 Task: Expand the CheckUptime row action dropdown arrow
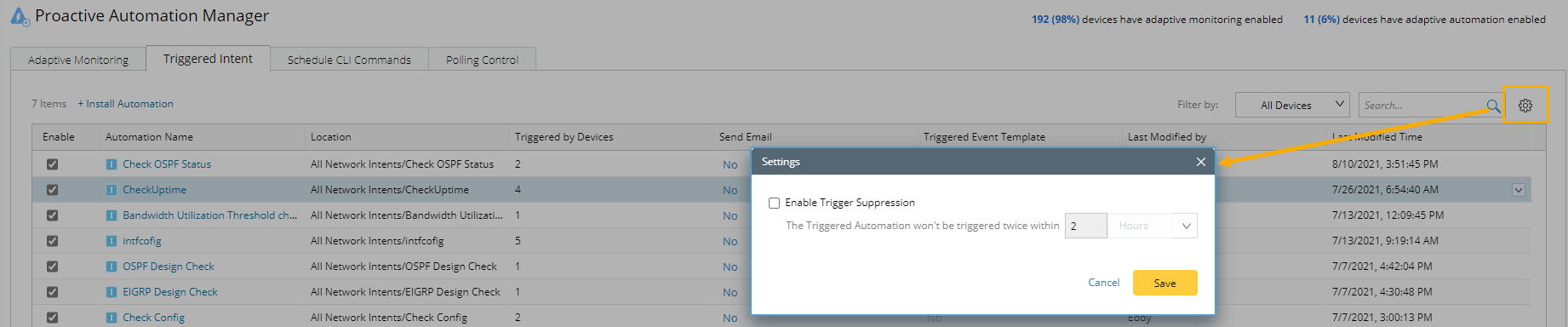pos(1518,190)
